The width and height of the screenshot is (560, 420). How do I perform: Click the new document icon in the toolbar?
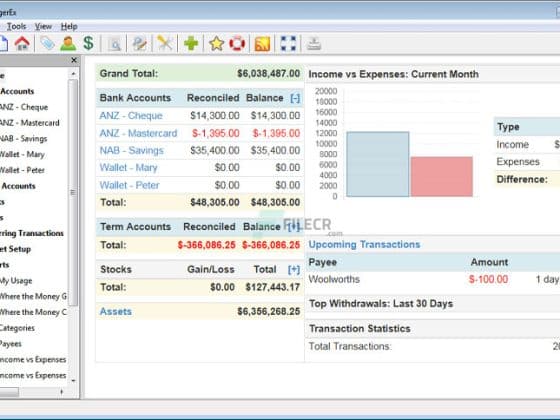pos(3,44)
